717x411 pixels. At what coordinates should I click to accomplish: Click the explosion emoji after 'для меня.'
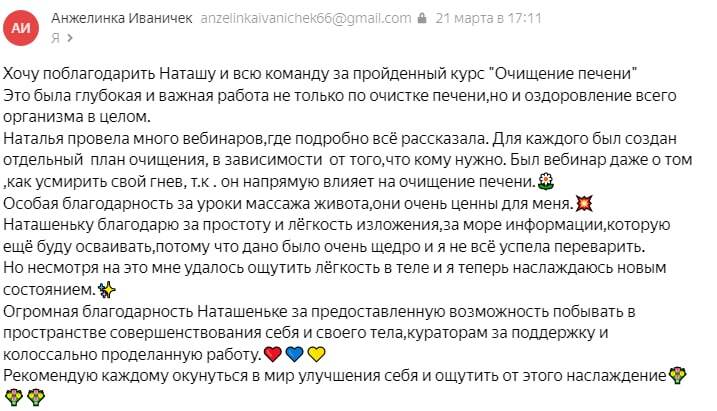coord(584,203)
